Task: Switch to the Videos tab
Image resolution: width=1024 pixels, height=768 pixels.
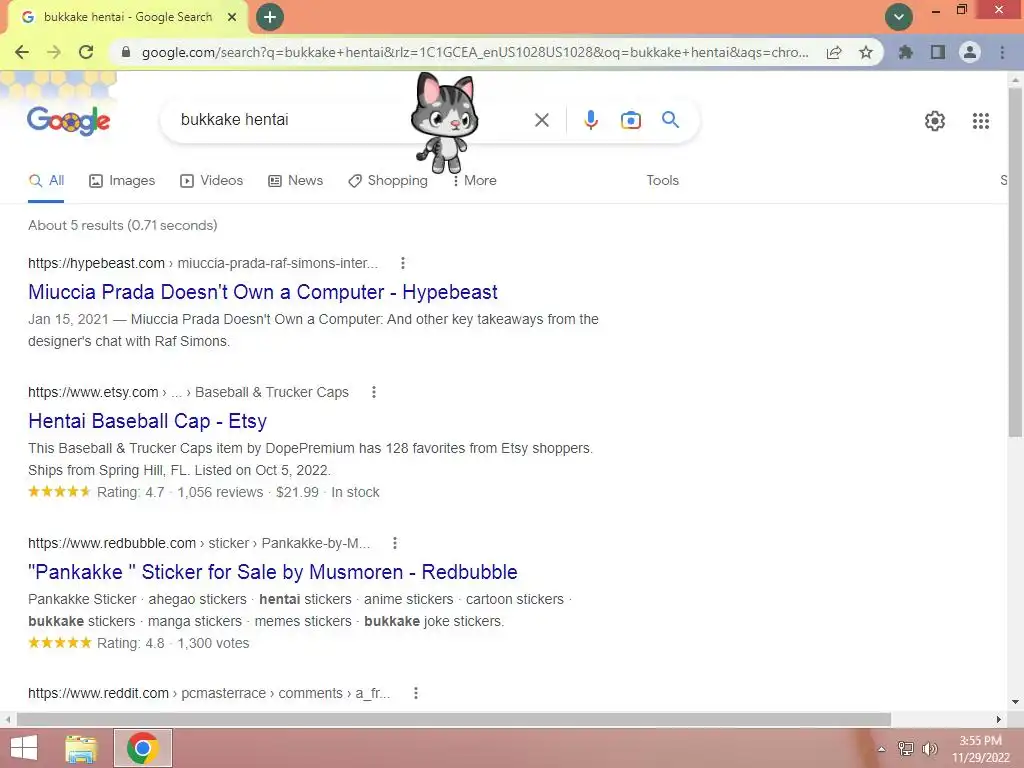Action: (212, 180)
